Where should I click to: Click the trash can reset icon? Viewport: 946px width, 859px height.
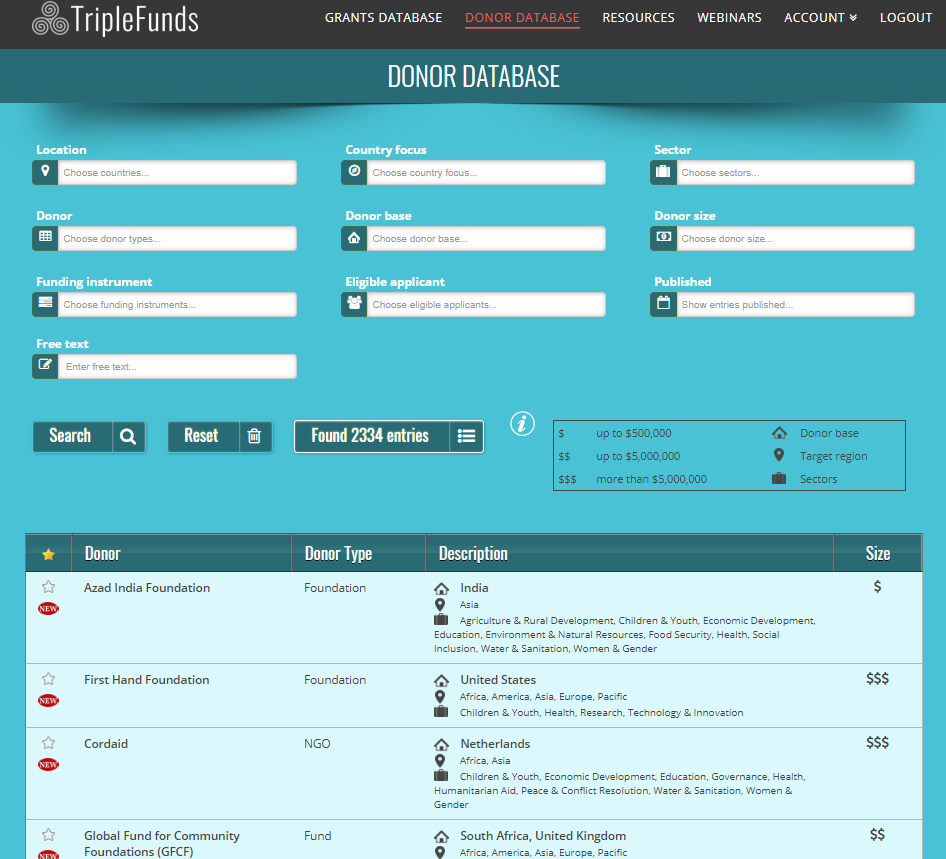click(x=255, y=436)
